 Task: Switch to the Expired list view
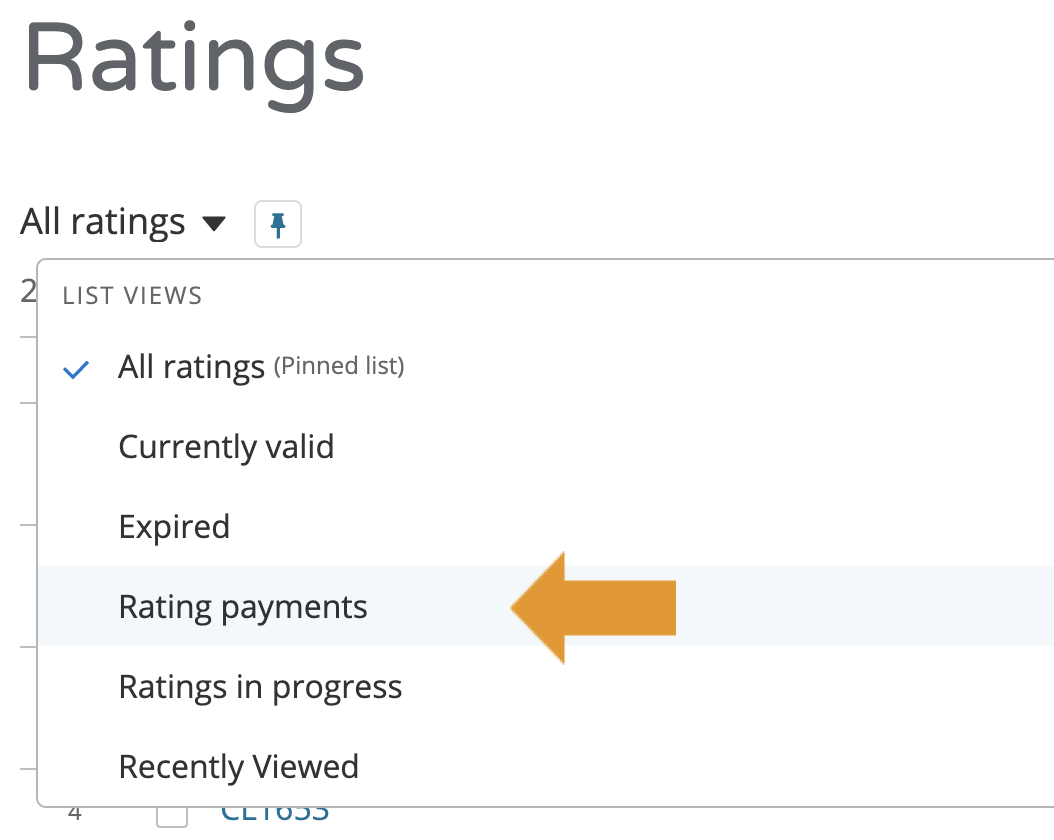(x=174, y=527)
